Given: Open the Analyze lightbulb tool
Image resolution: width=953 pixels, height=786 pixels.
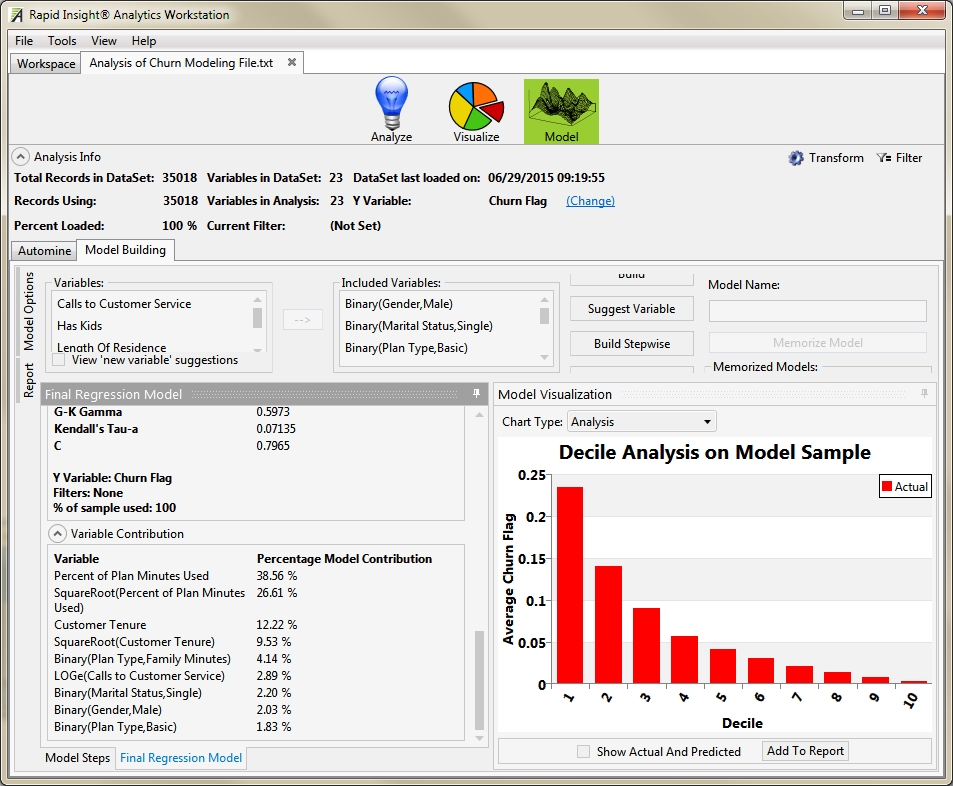Looking at the screenshot, I should tap(391, 103).
